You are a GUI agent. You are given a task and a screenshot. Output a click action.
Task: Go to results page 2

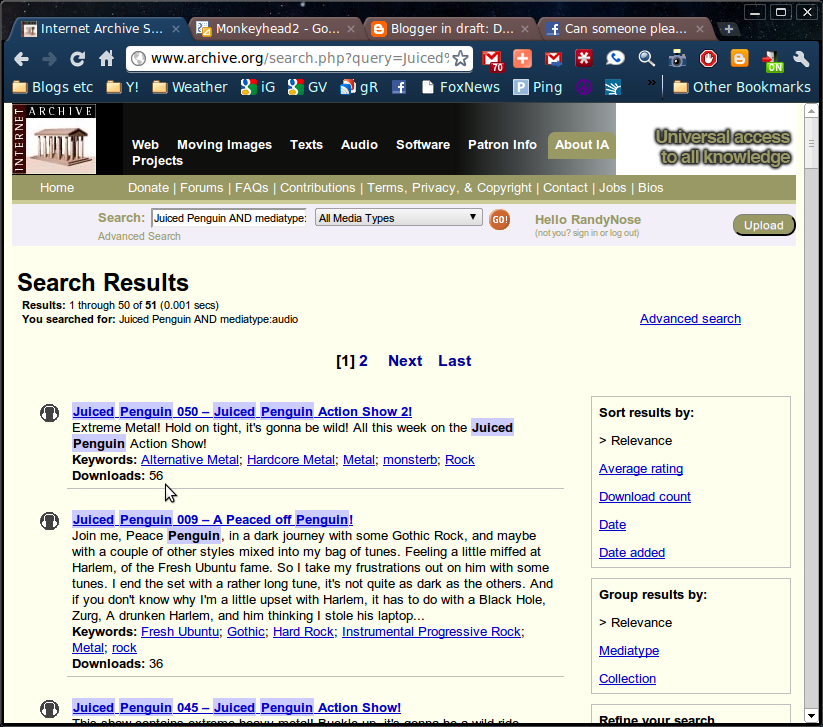click(x=363, y=361)
